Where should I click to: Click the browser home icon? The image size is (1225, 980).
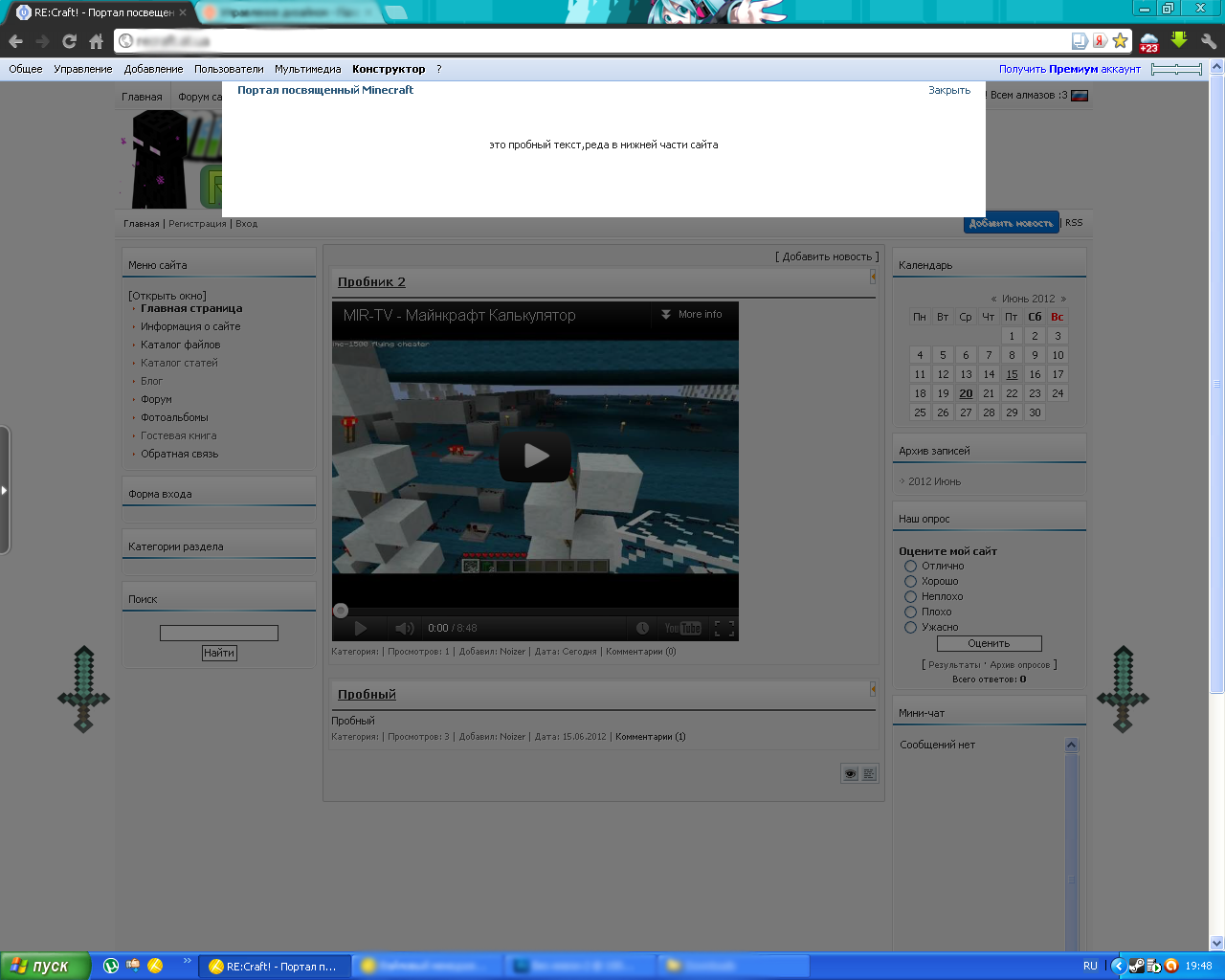[x=96, y=41]
